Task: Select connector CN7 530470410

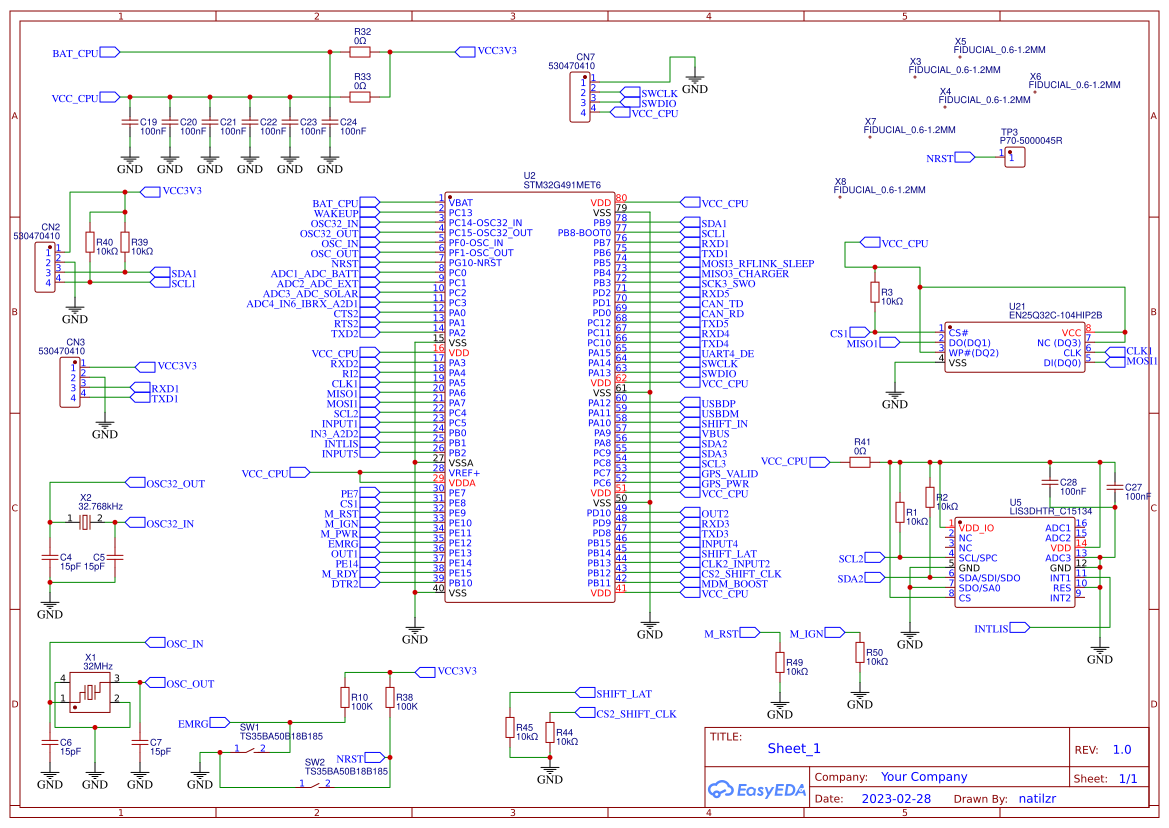Action: 578,95
